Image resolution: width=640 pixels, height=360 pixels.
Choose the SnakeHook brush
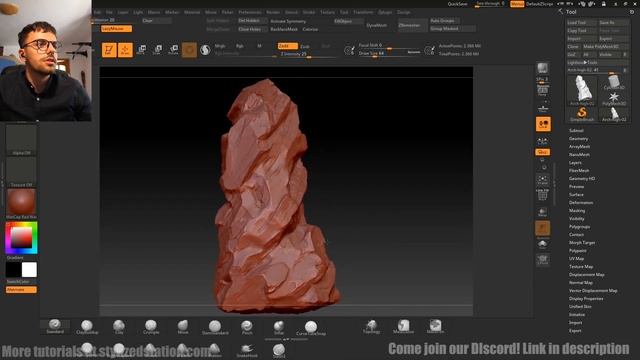pyautogui.click(x=247, y=350)
